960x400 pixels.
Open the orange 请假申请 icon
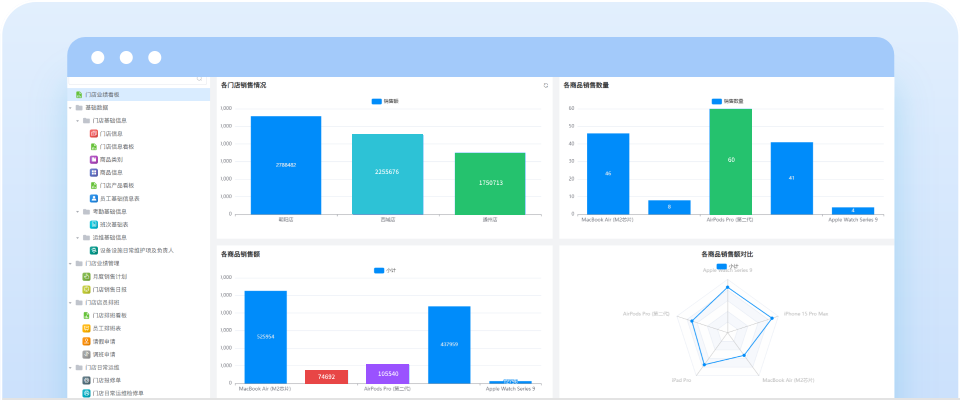[x=86, y=341]
